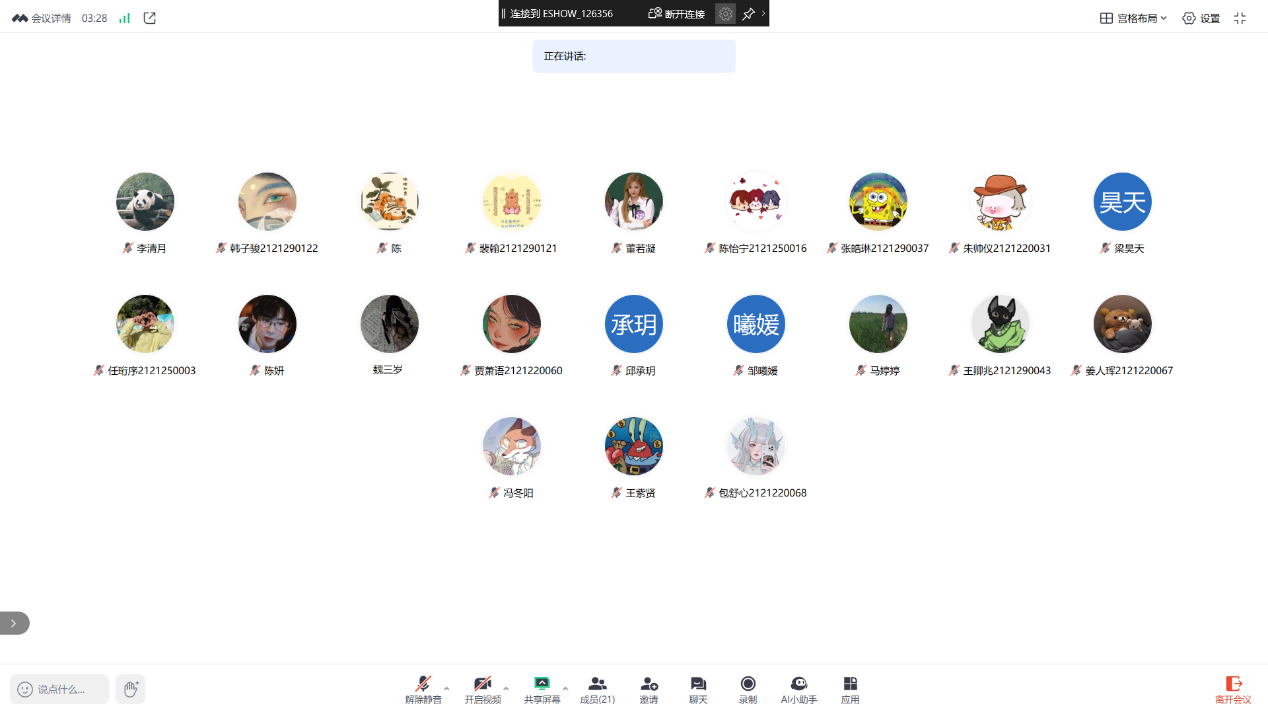Turn on the camera (开启视频)
Screen dimensions: 1268x714
[x=482, y=688]
